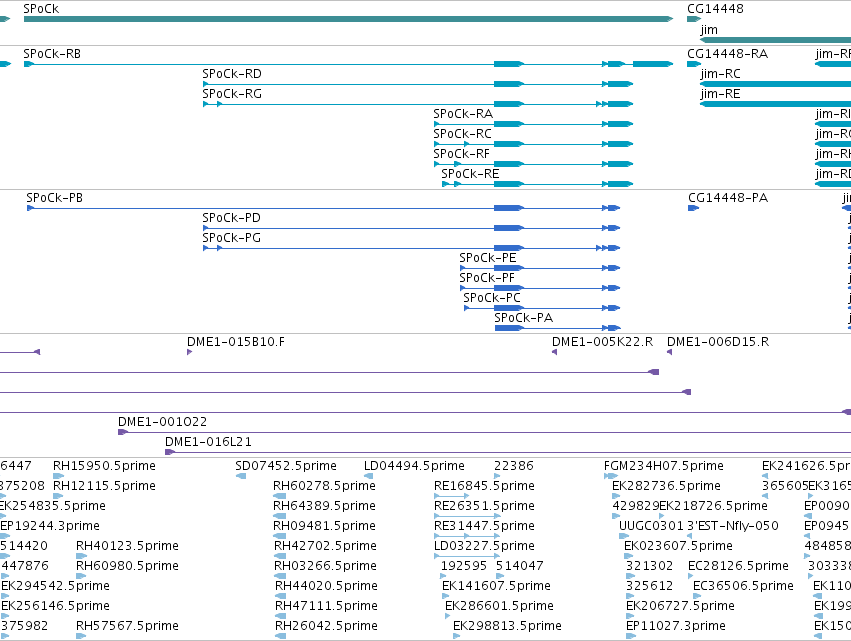Click the RH60980.5prime EST label

pos(127,566)
